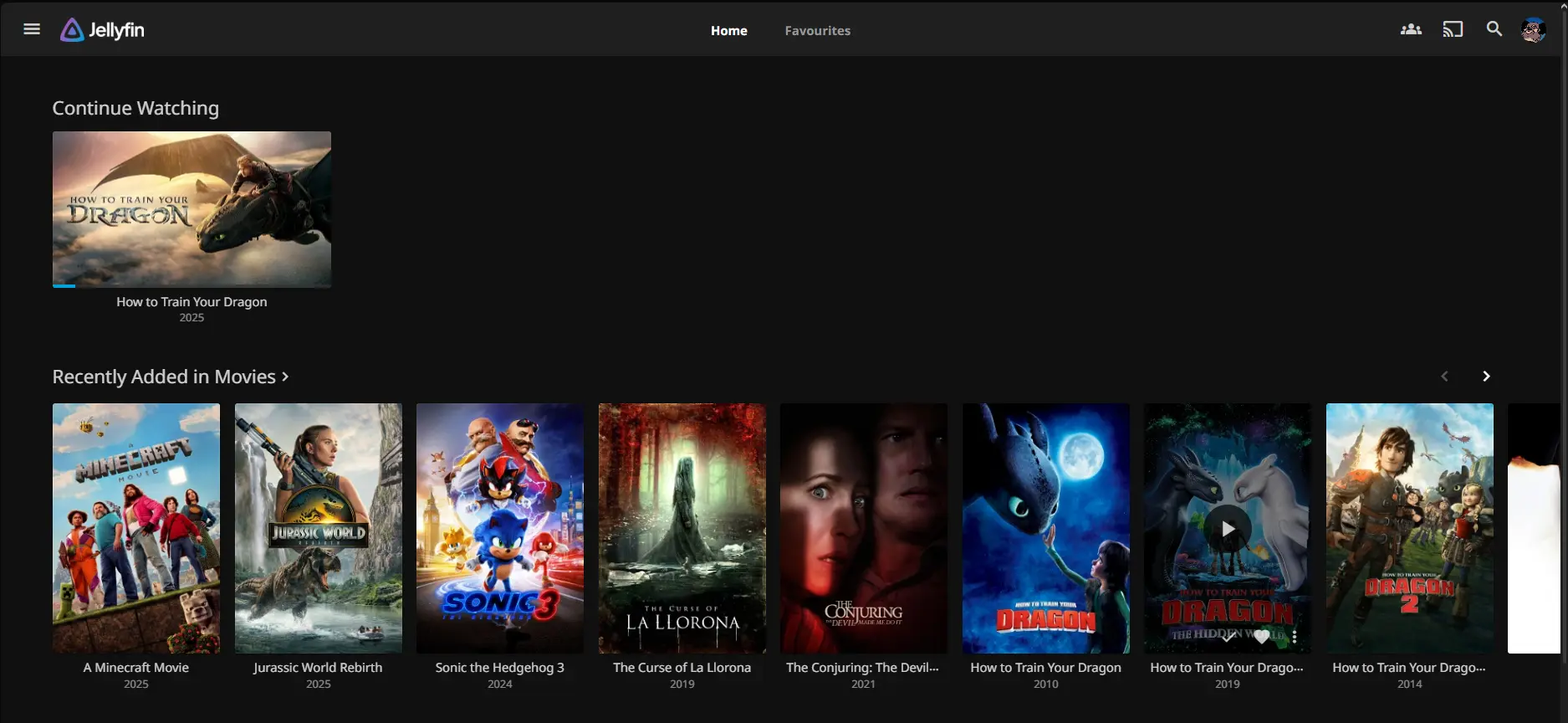The image size is (1568, 723).
Task: Click 'The Curse of La Llorona' title text
Action: click(682, 668)
